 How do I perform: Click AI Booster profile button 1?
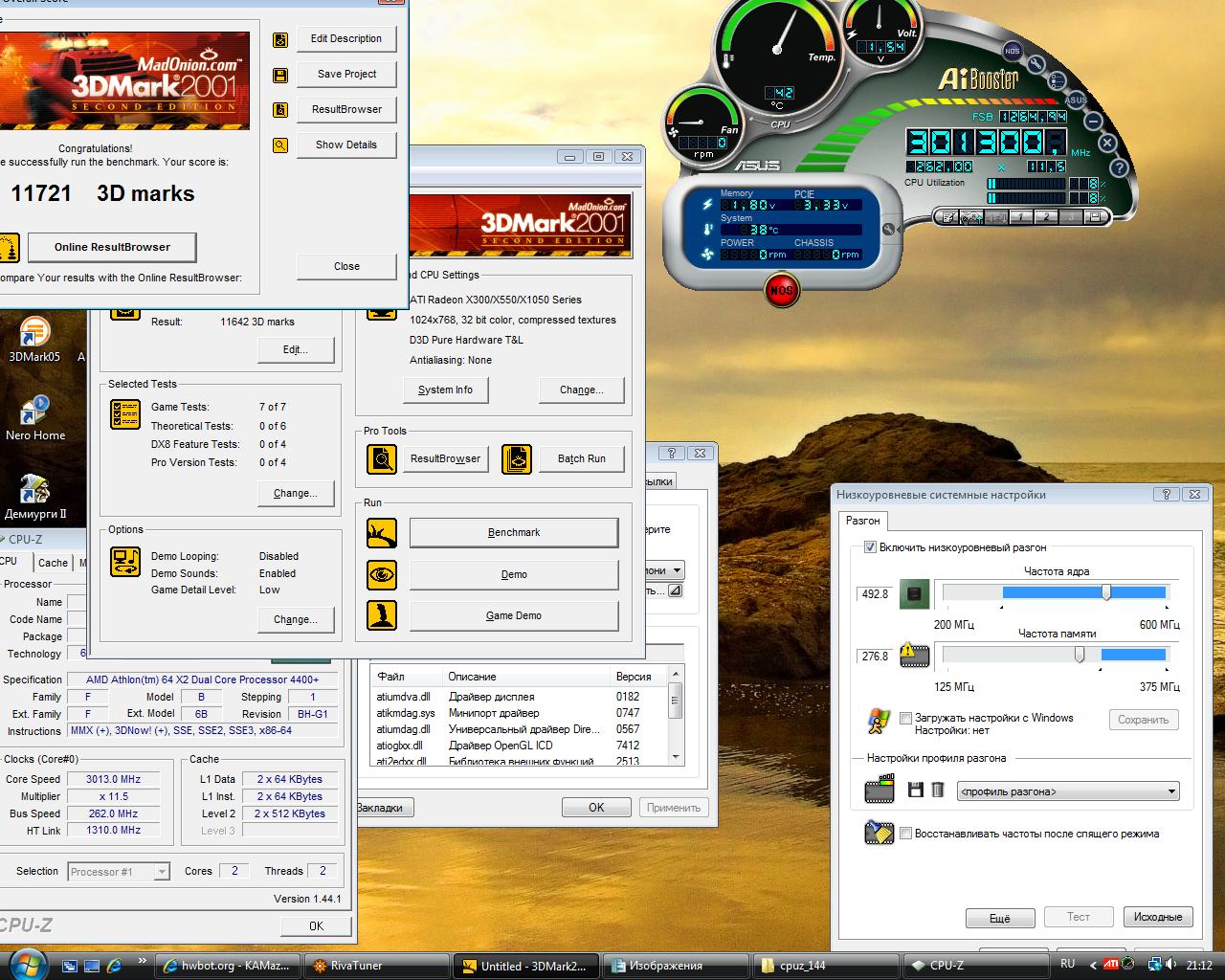pyautogui.click(x=1021, y=217)
